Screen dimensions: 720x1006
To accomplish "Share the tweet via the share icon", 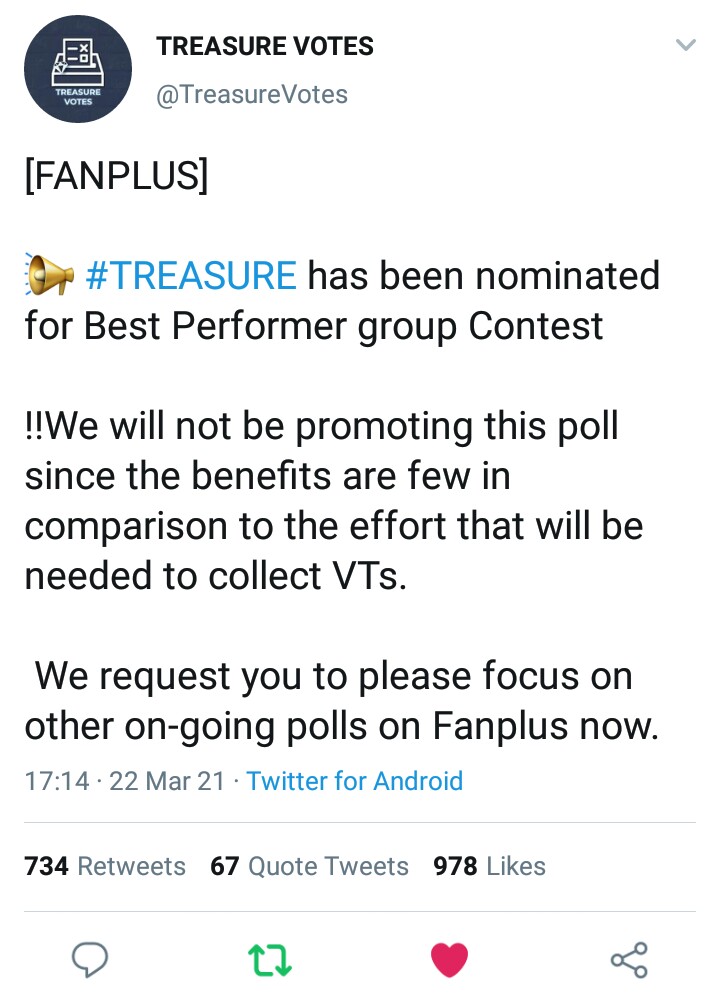I will click(629, 960).
